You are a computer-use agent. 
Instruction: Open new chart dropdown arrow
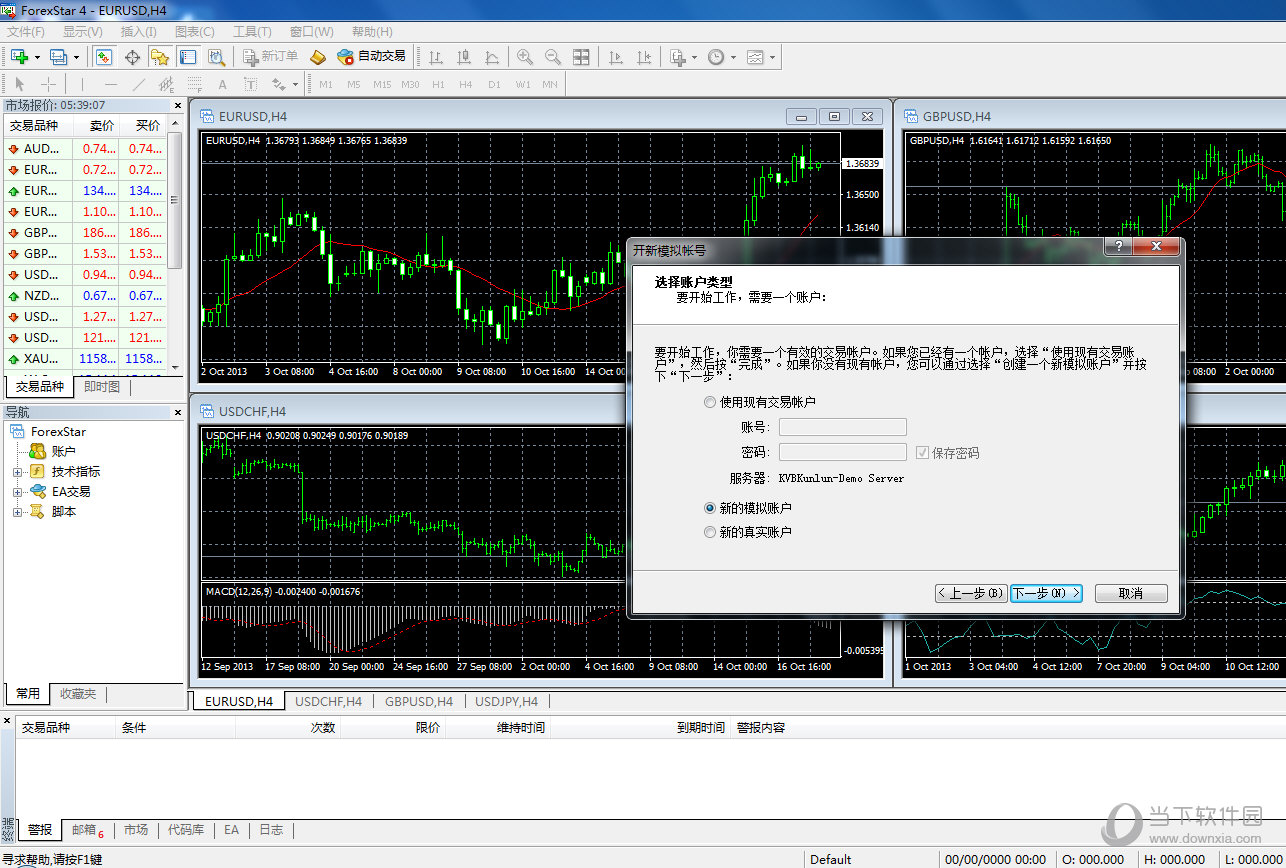(x=36, y=57)
